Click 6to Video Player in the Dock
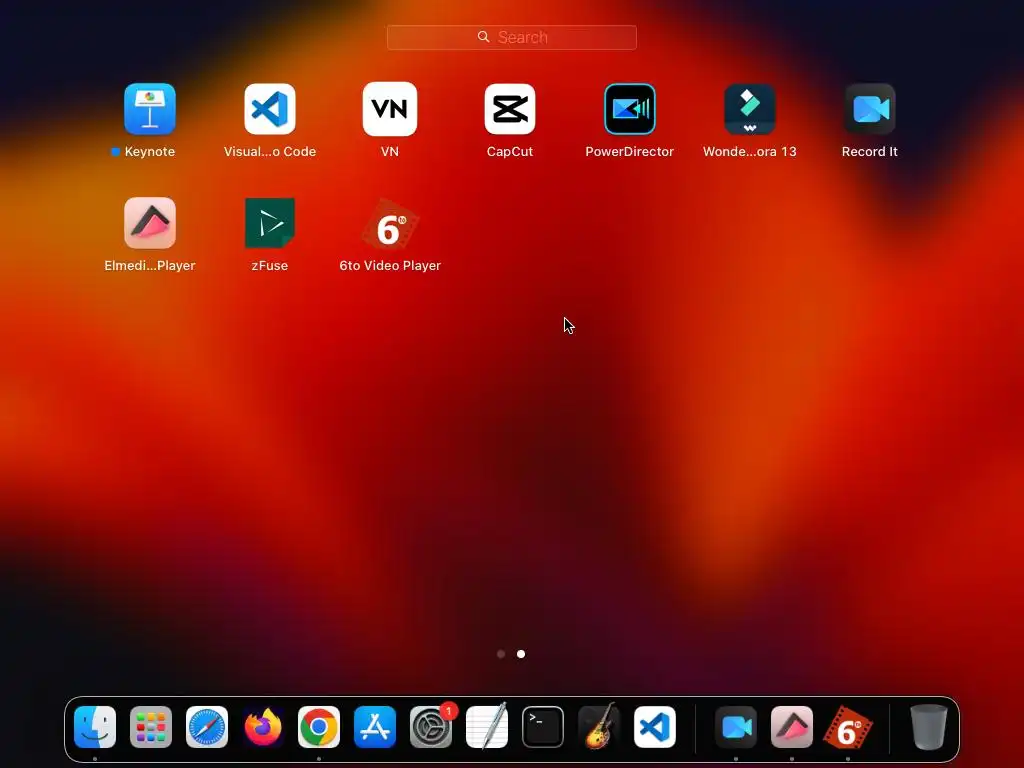1024x768 pixels. coord(848,727)
